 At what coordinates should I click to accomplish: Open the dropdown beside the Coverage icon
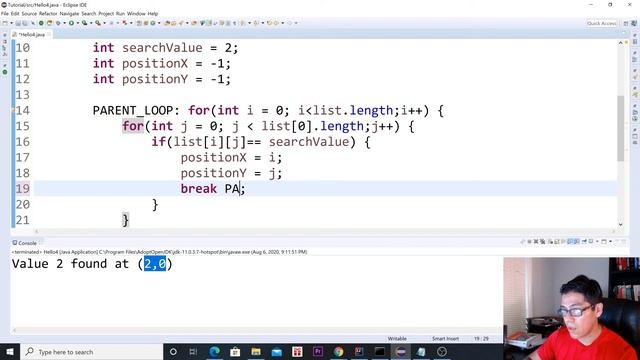click(x=91, y=23)
